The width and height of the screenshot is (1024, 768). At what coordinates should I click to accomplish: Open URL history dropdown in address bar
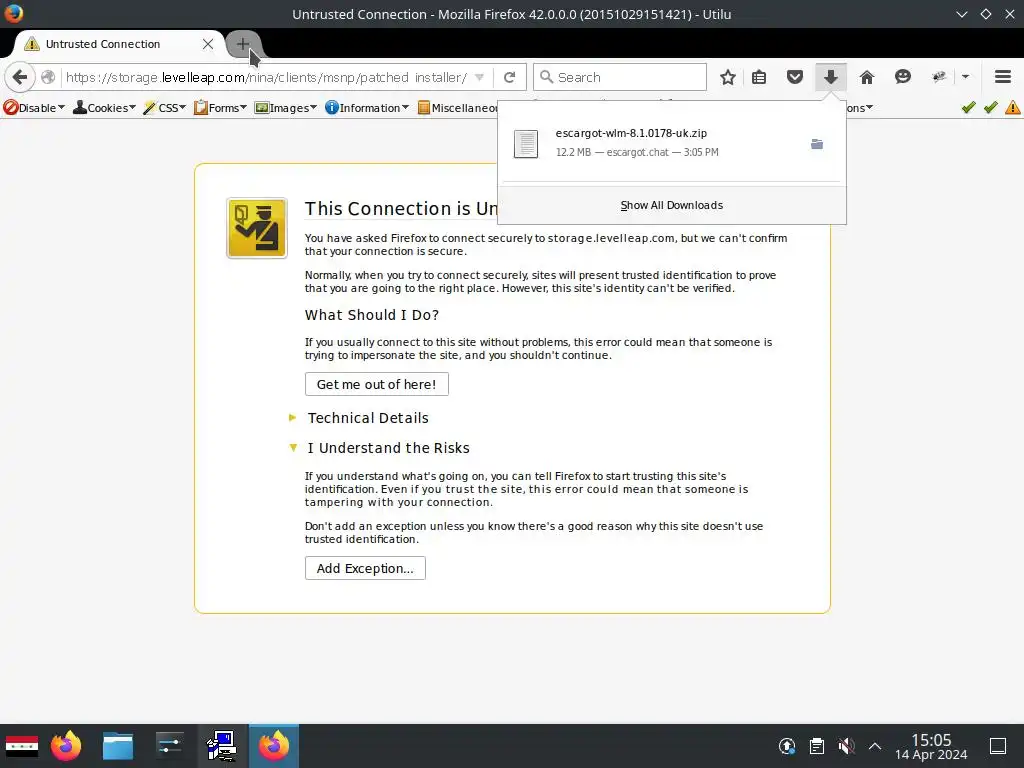(479, 77)
